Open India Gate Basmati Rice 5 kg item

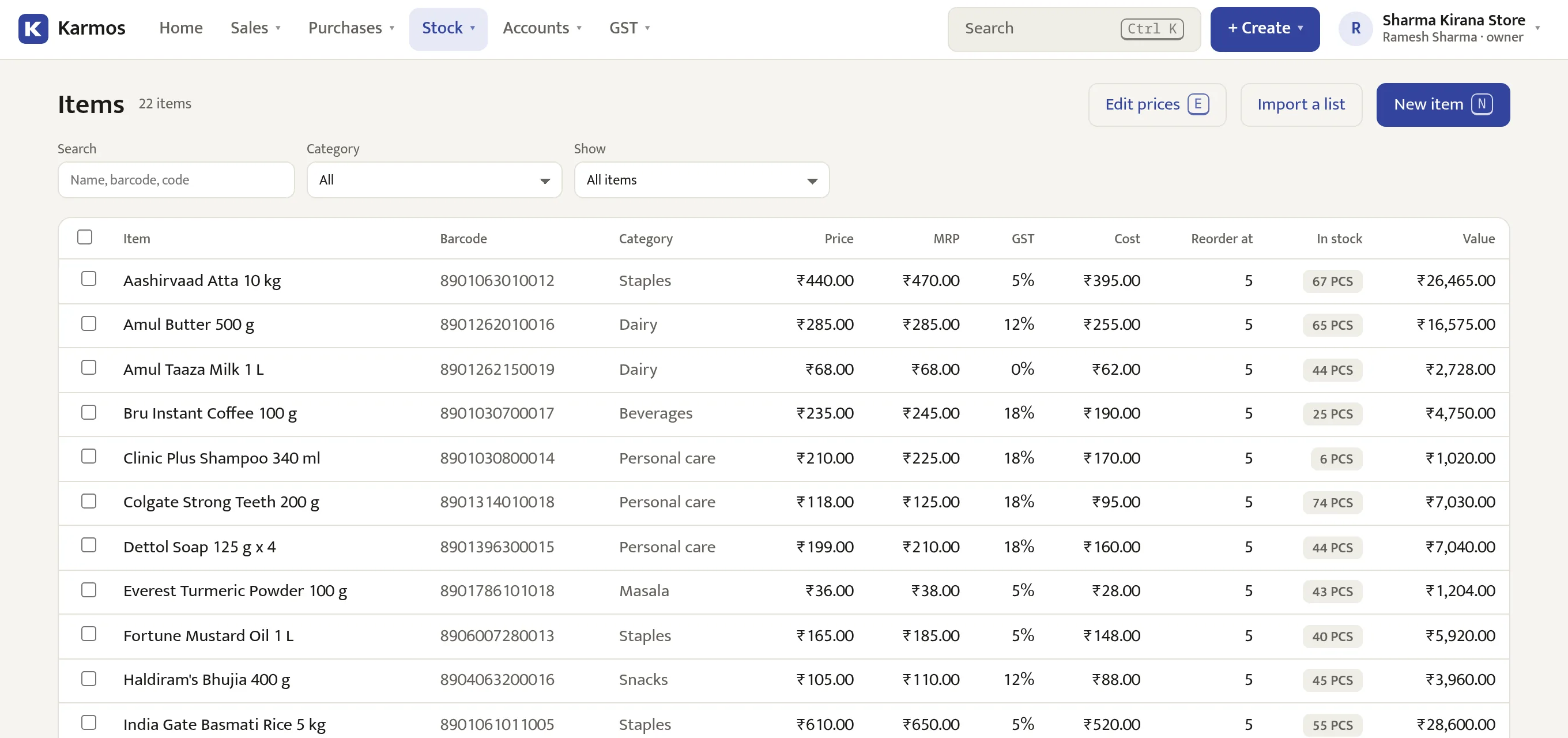224,725
